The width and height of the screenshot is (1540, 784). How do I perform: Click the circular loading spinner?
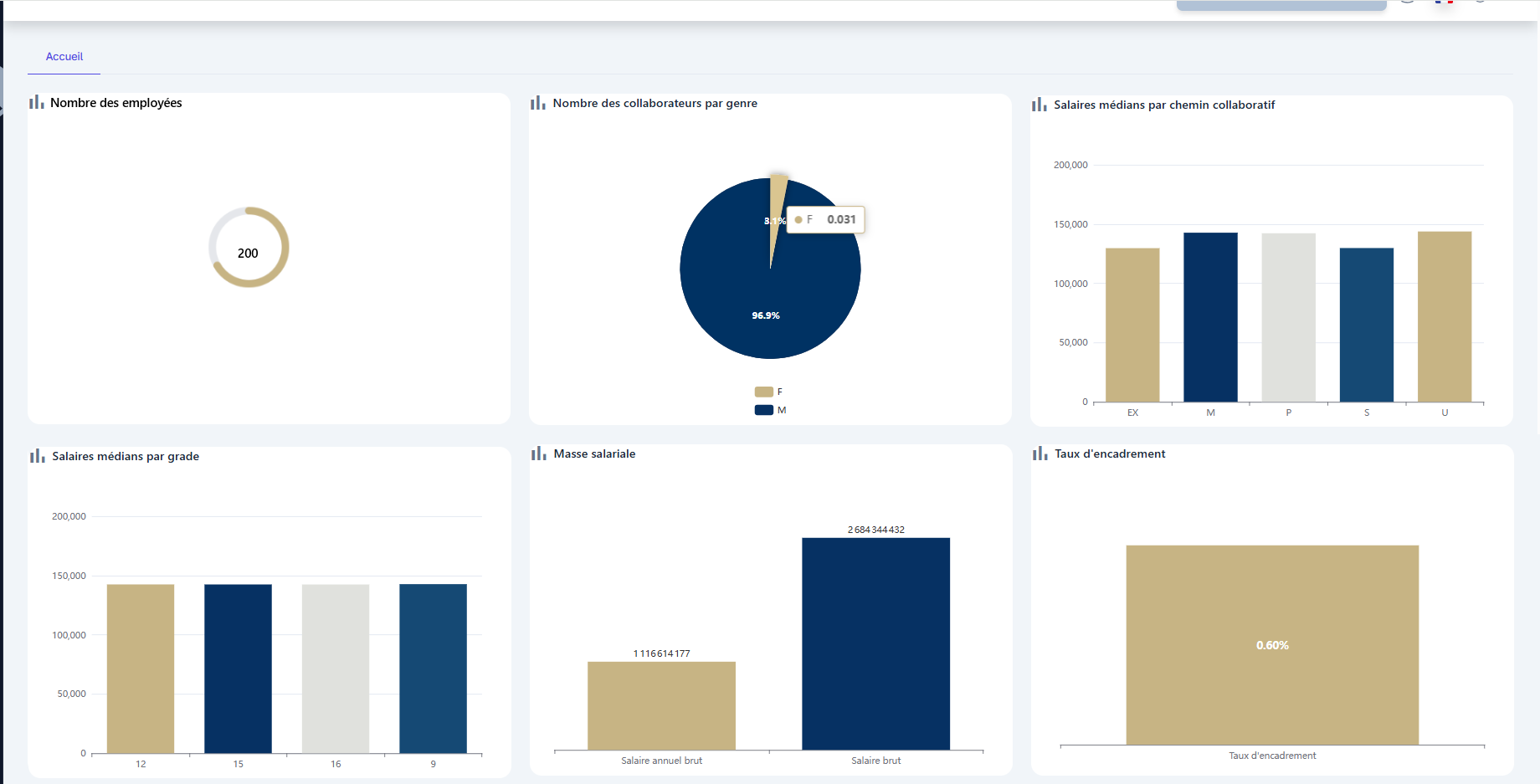click(249, 247)
